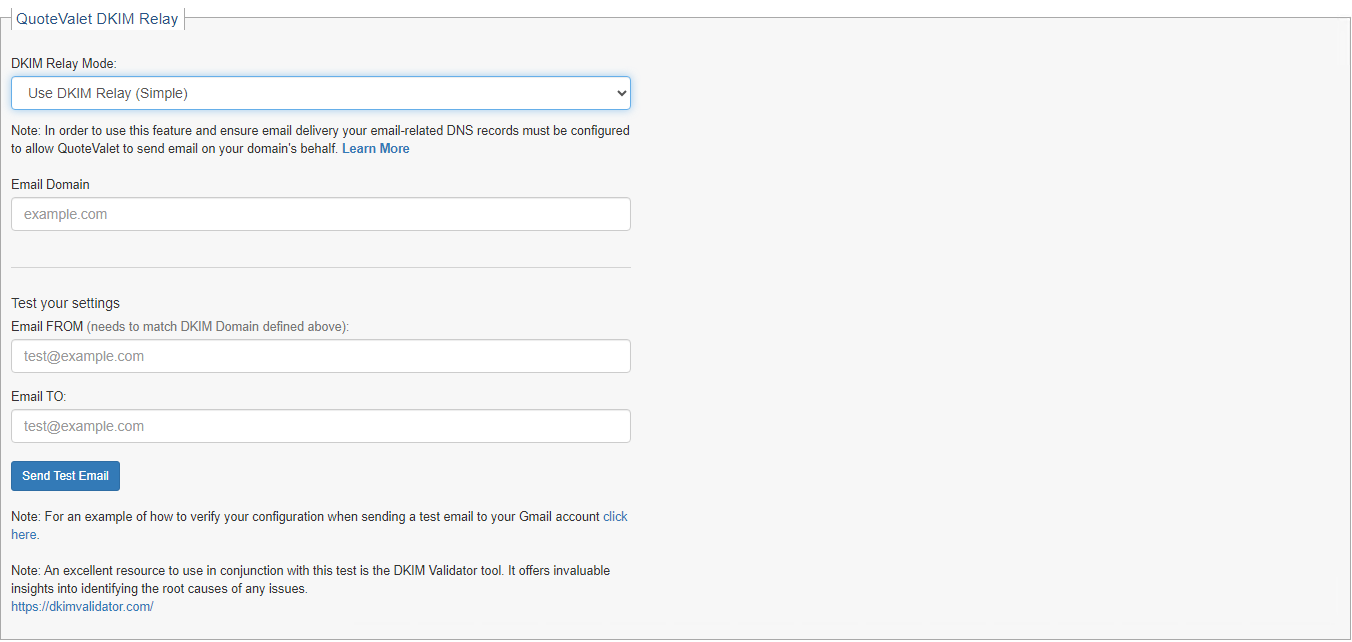
Task: Click the horizontal divider above Test your settings
Action: [x=320, y=267]
